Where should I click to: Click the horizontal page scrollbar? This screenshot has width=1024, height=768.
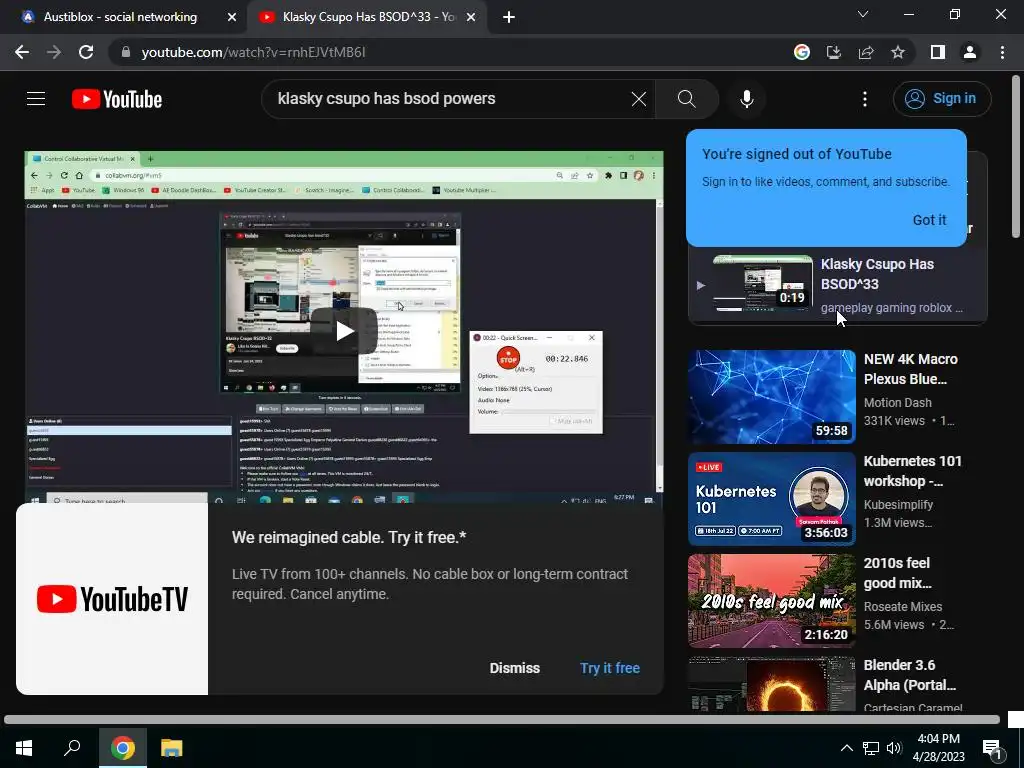coord(502,720)
